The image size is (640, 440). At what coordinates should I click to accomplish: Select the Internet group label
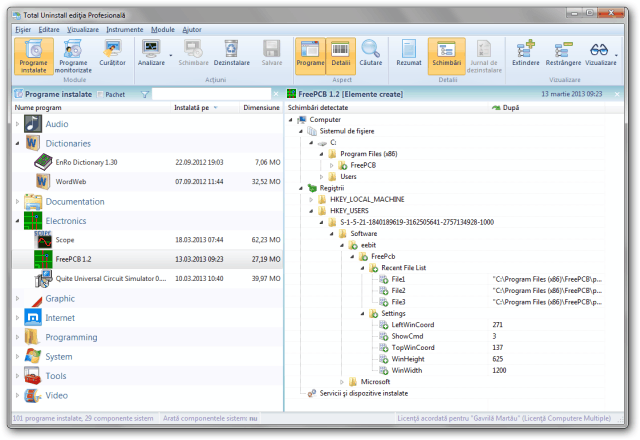pyautogui.click(x=60, y=318)
